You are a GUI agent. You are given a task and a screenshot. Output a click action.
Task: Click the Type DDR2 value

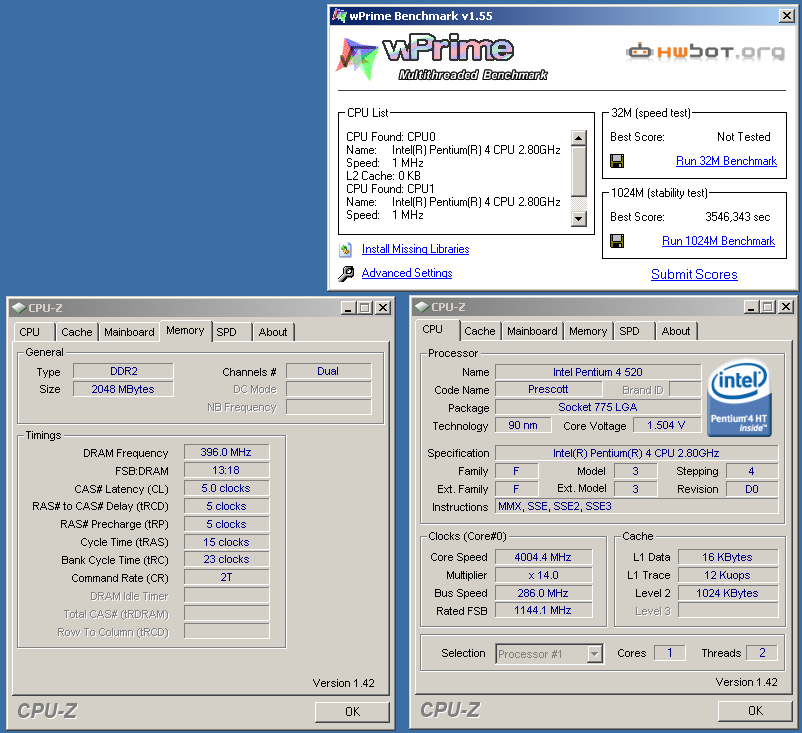coord(123,371)
